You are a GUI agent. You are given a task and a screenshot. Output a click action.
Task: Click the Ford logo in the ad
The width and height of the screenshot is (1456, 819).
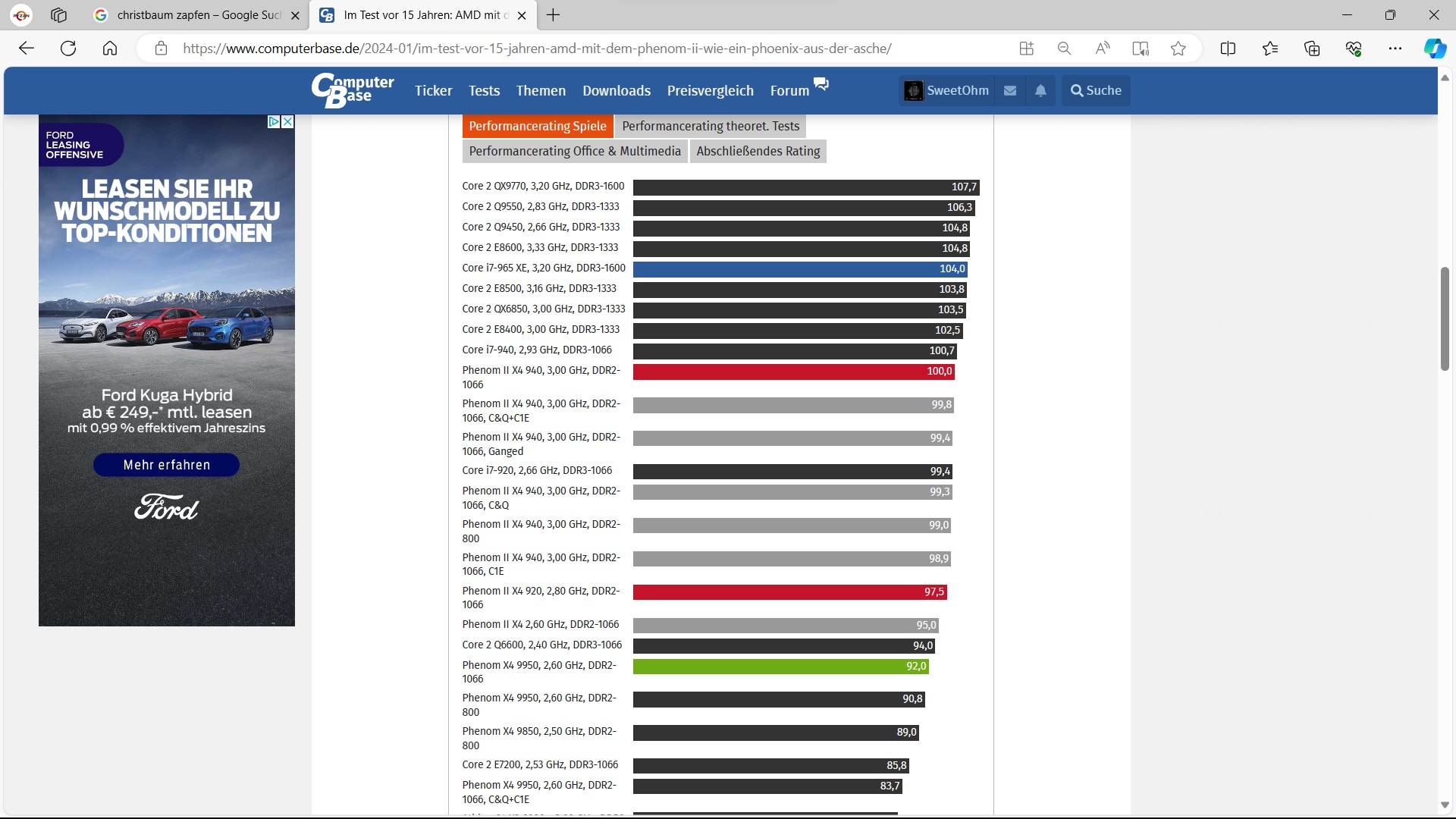[167, 507]
